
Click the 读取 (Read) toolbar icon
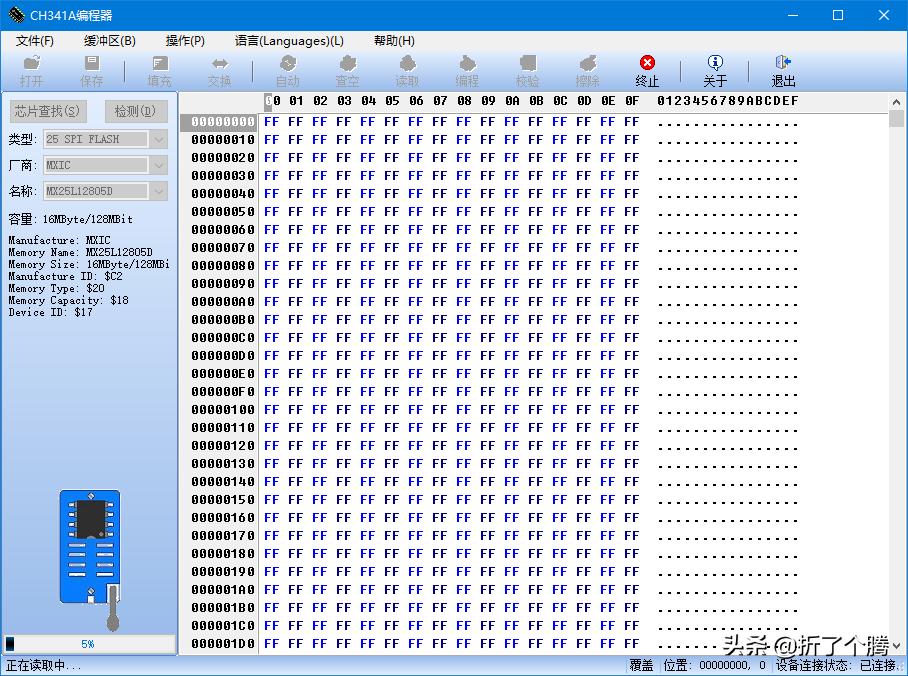coord(408,71)
